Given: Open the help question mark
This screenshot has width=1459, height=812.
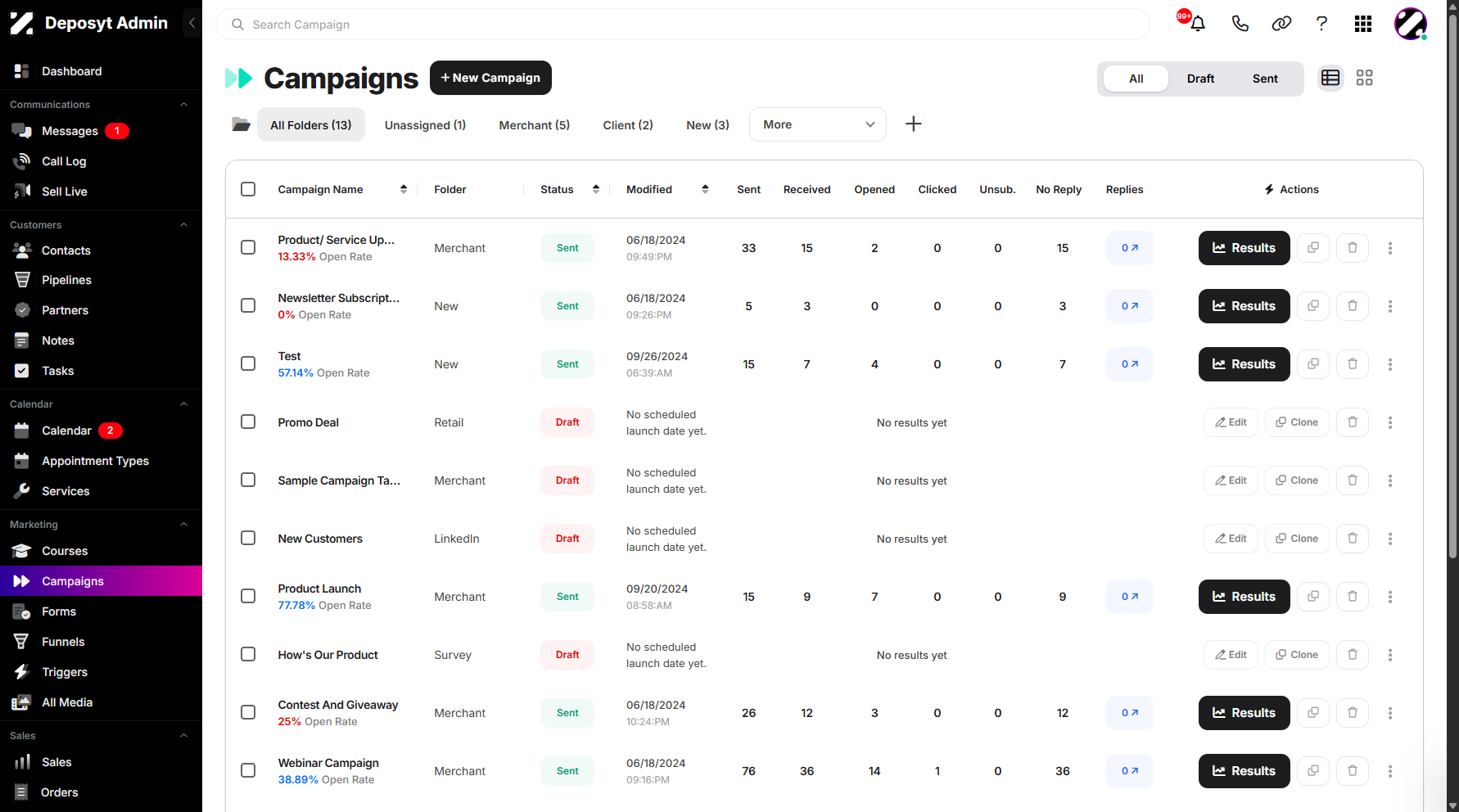Looking at the screenshot, I should point(1321,24).
